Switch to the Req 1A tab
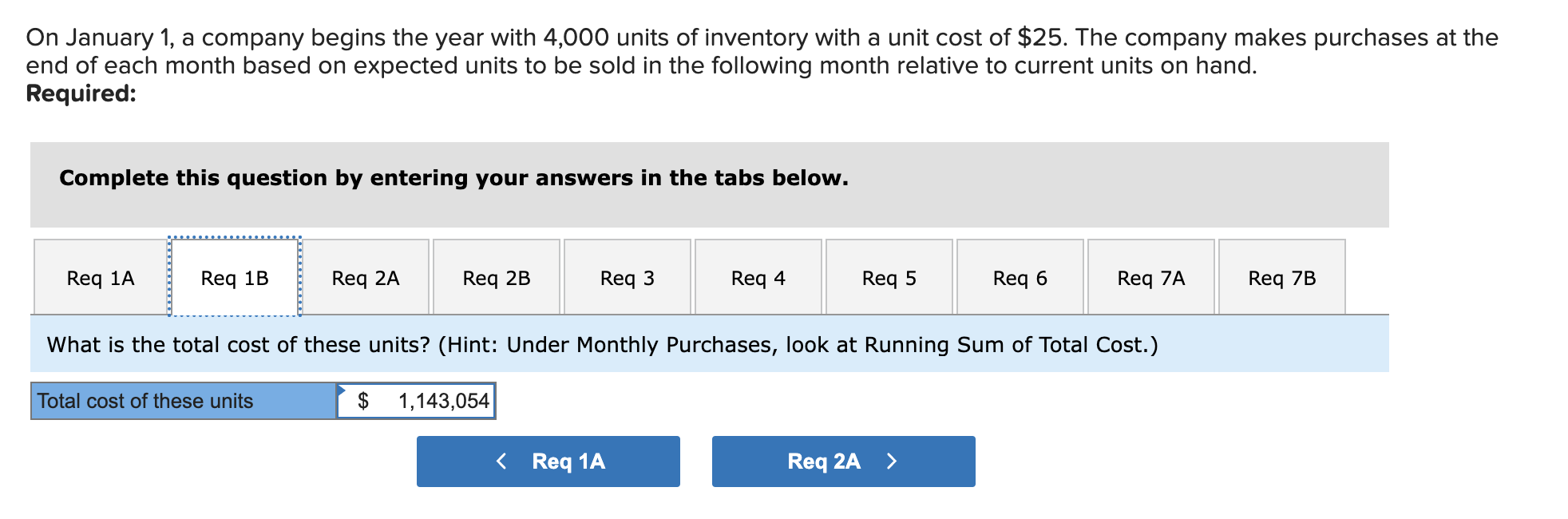This screenshot has width=1568, height=519. [99, 278]
